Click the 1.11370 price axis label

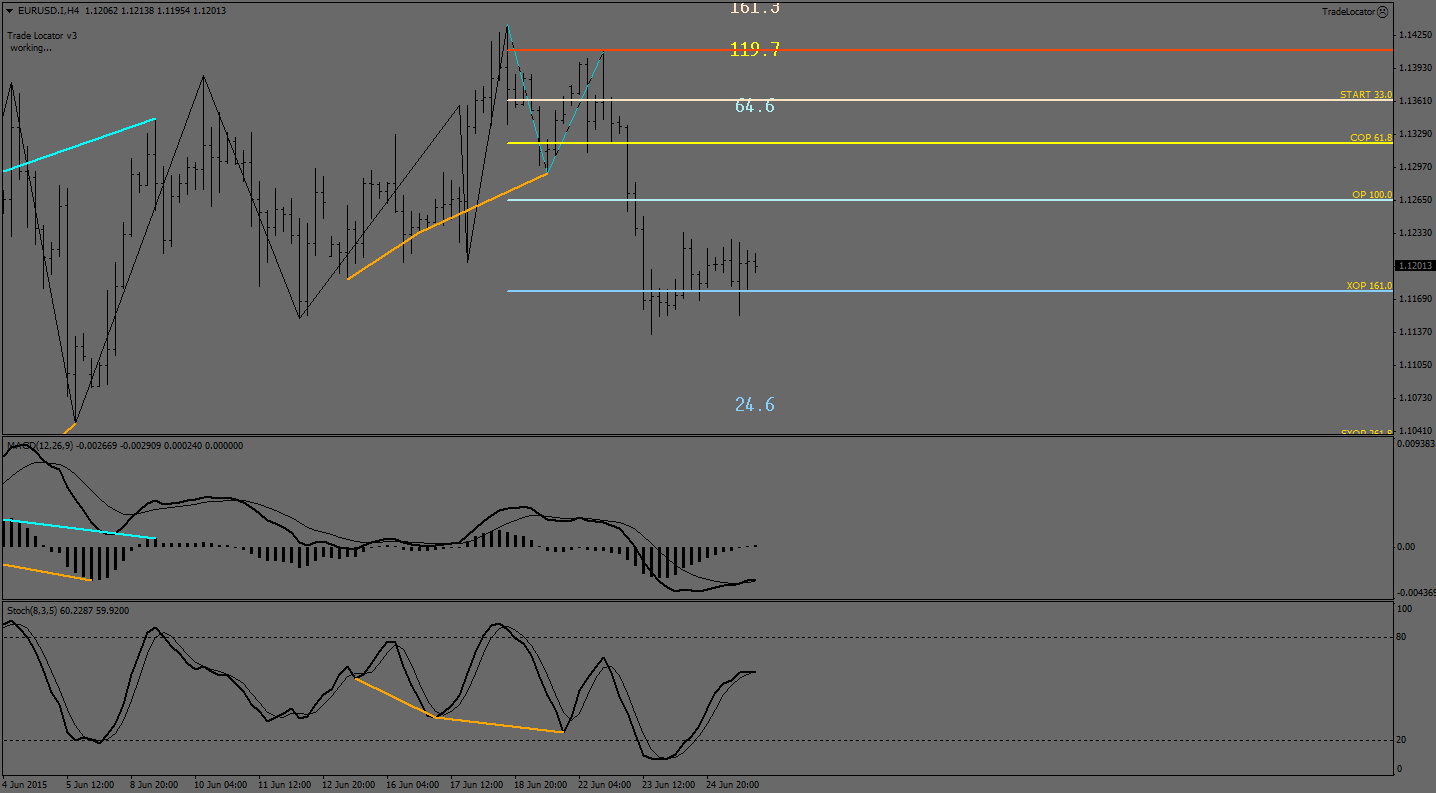pyautogui.click(x=1415, y=332)
